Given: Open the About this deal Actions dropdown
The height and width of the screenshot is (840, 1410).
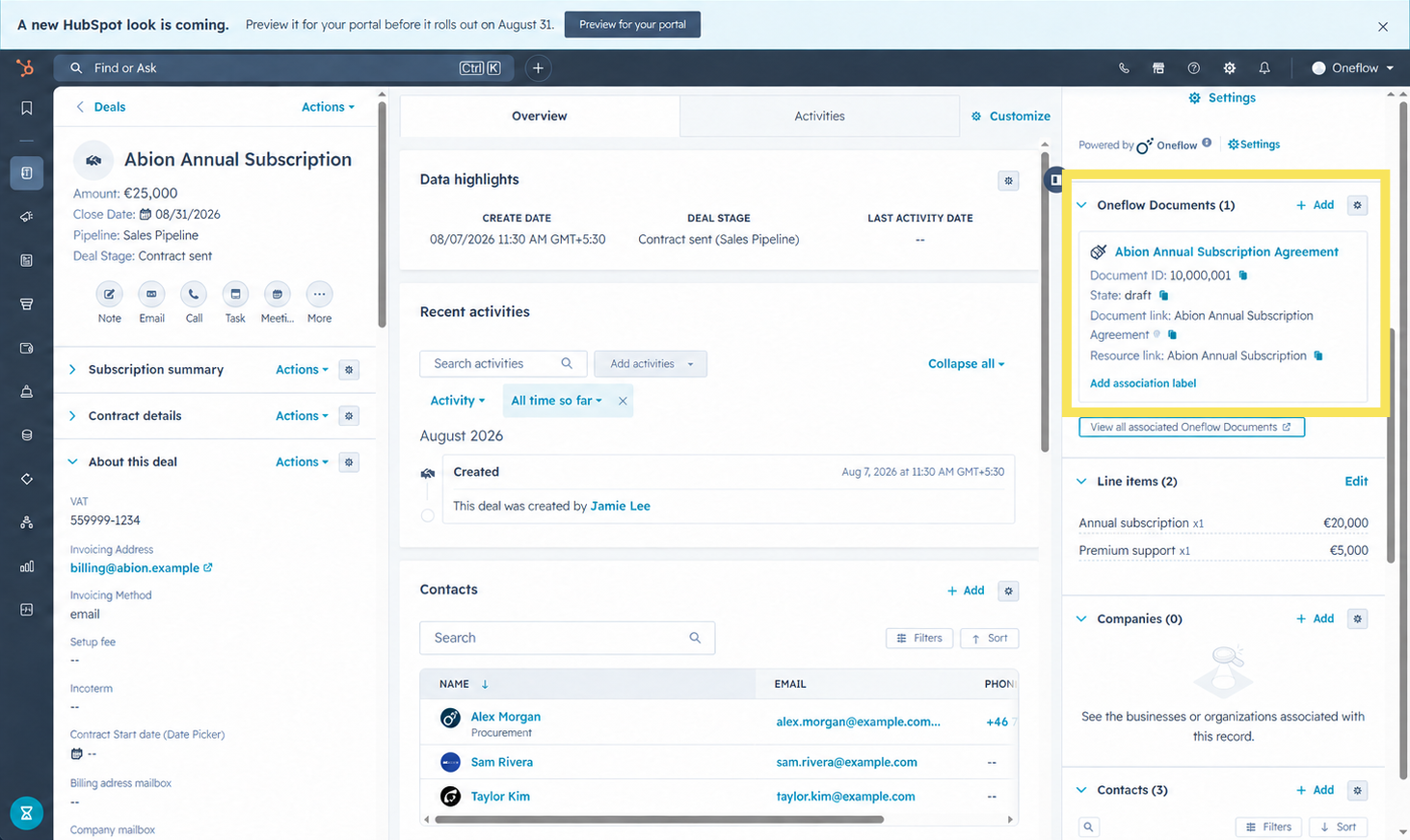Looking at the screenshot, I should click(302, 462).
